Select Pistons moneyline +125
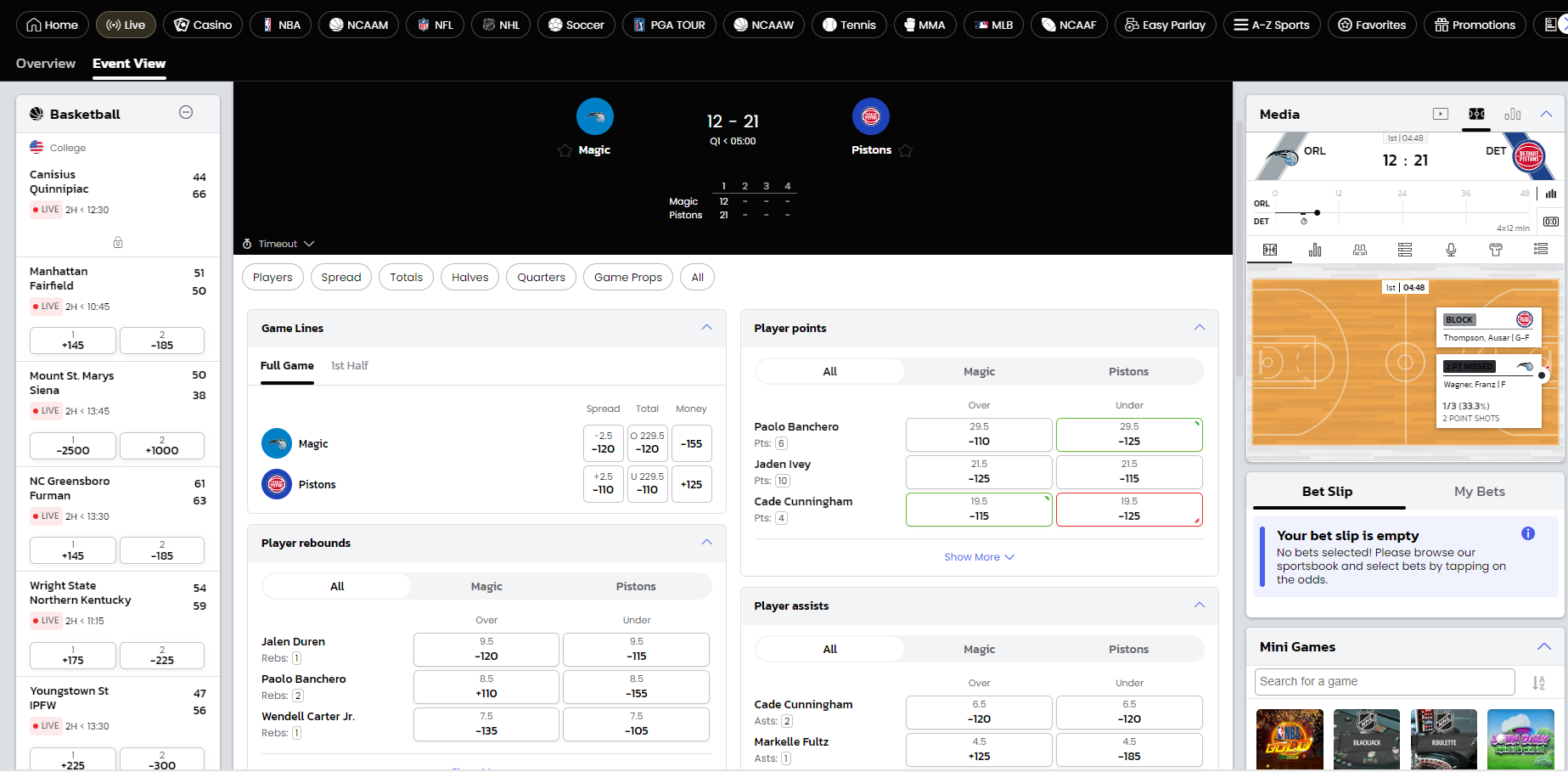The height and width of the screenshot is (772, 1568). (692, 484)
